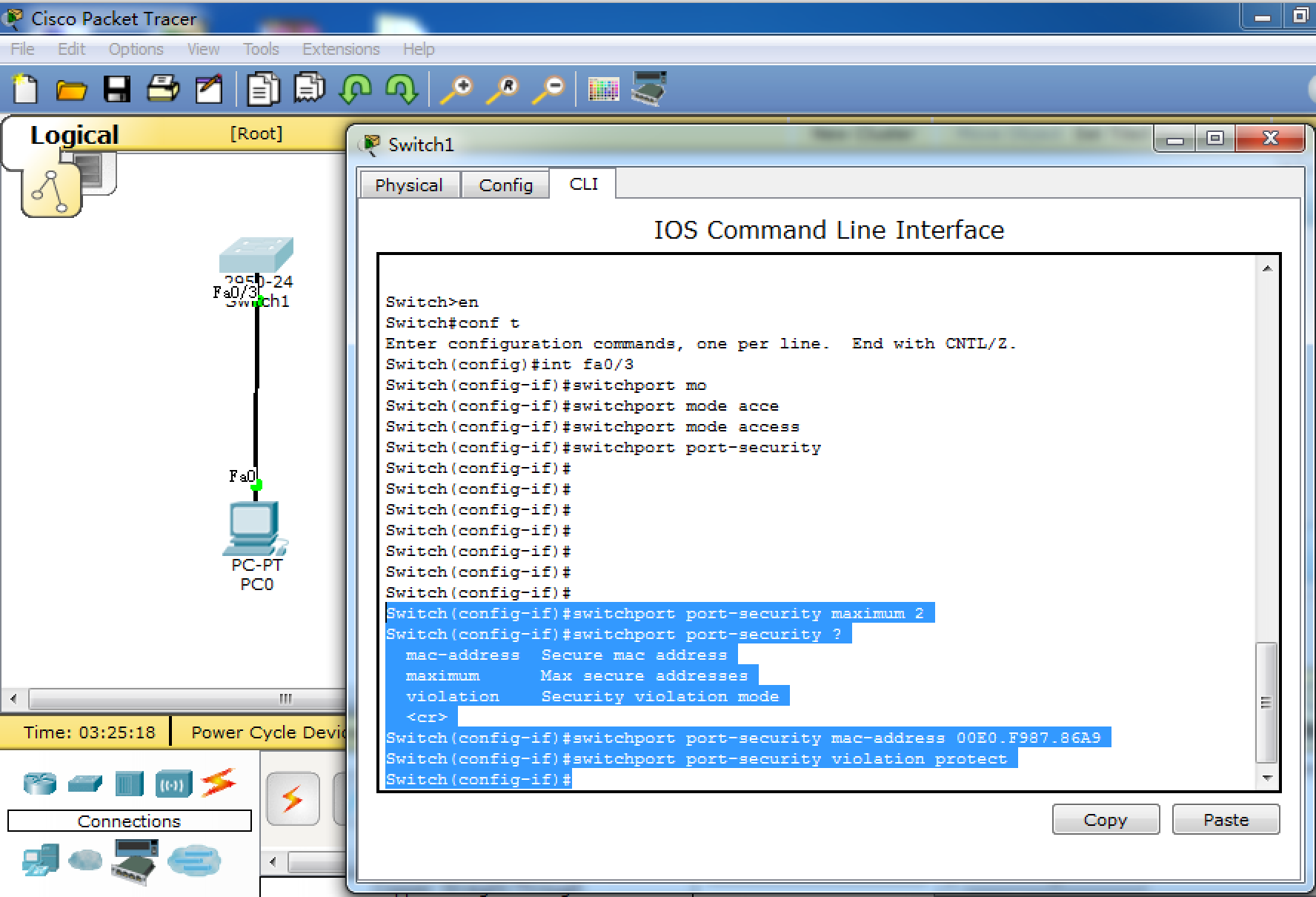This screenshot has width=1316, height=897.
Task: Choose the Routers device category
Action: pyautogui.click(x=40, y=783)
